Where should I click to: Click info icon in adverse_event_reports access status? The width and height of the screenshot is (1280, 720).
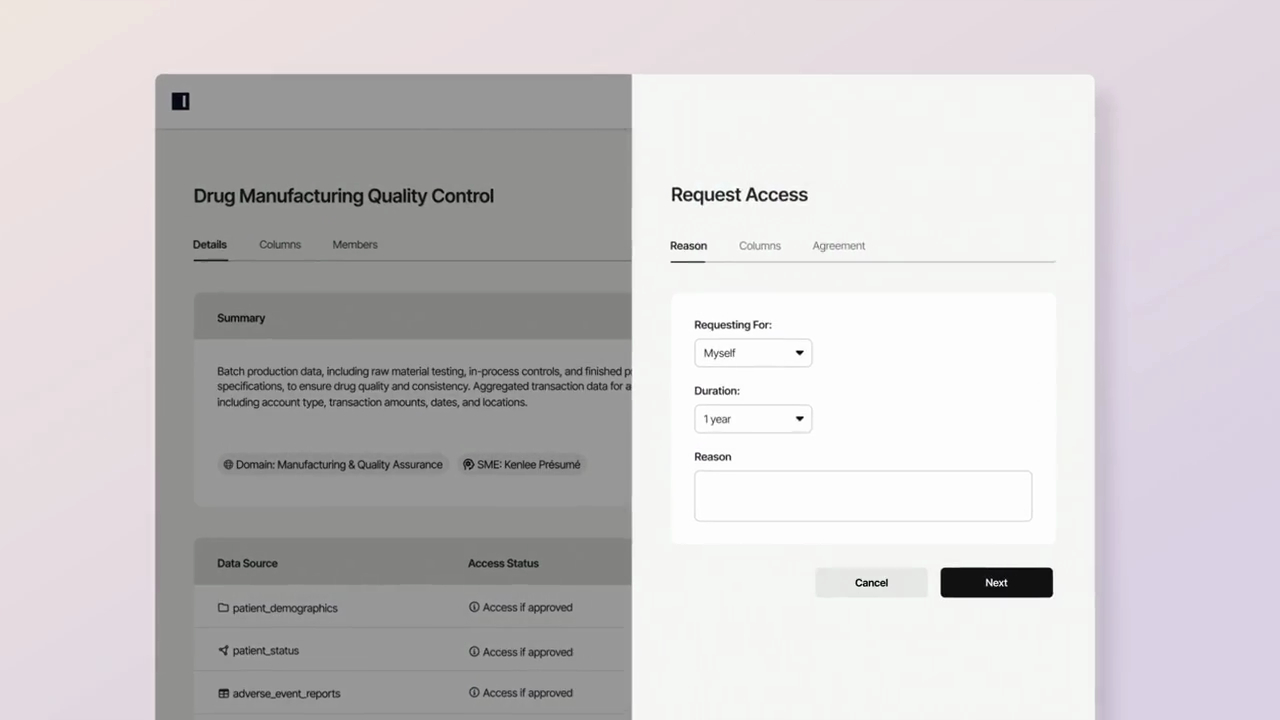coord(474,692)
